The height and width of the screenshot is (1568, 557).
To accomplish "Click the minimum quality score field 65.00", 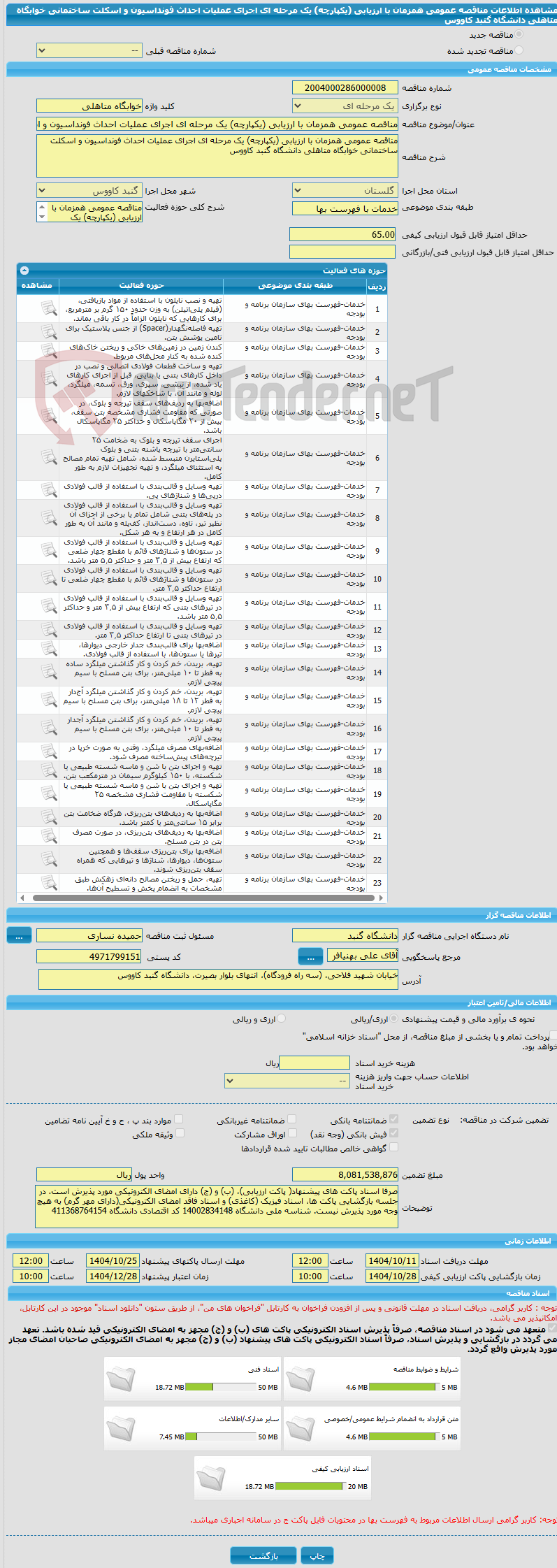I will pyautogui.click(x=343, y=234).
